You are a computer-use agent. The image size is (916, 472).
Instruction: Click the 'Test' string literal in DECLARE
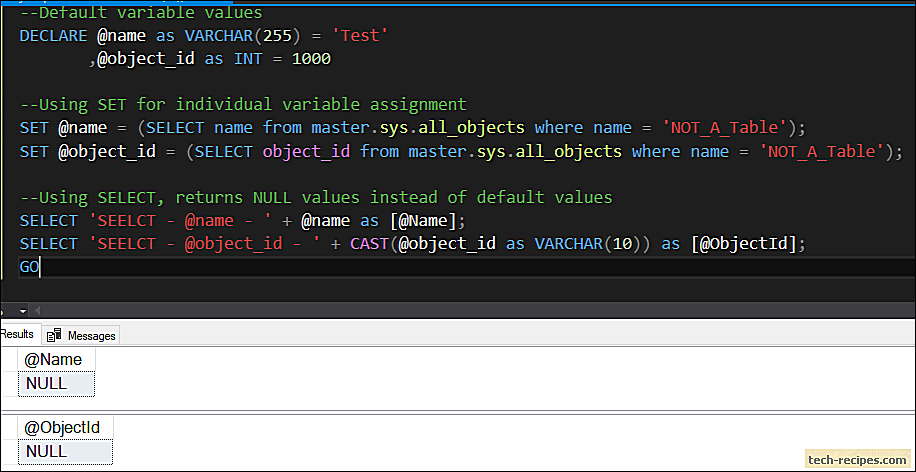360,36
